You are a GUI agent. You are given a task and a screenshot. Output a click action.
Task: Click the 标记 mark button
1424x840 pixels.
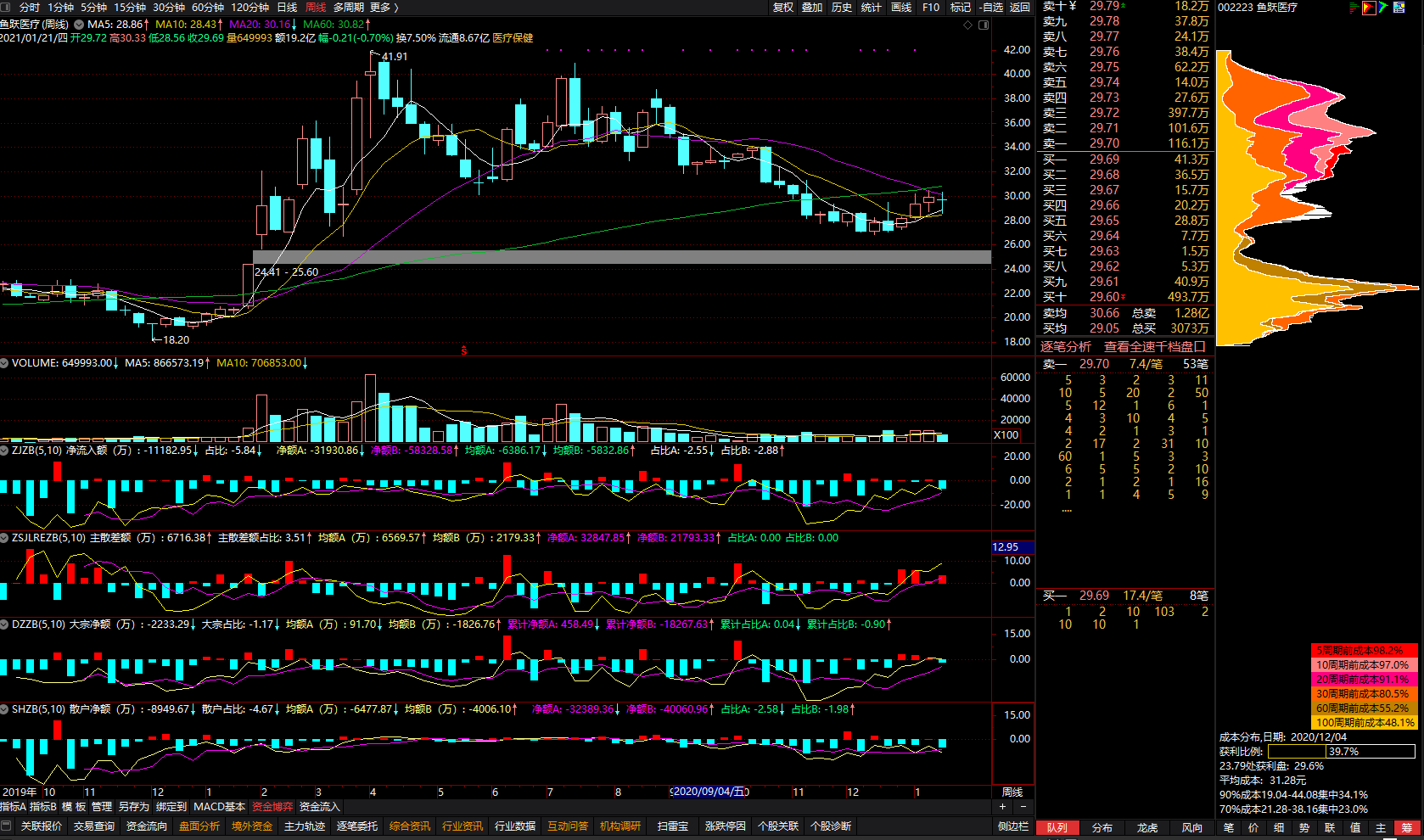pos(961,8)
